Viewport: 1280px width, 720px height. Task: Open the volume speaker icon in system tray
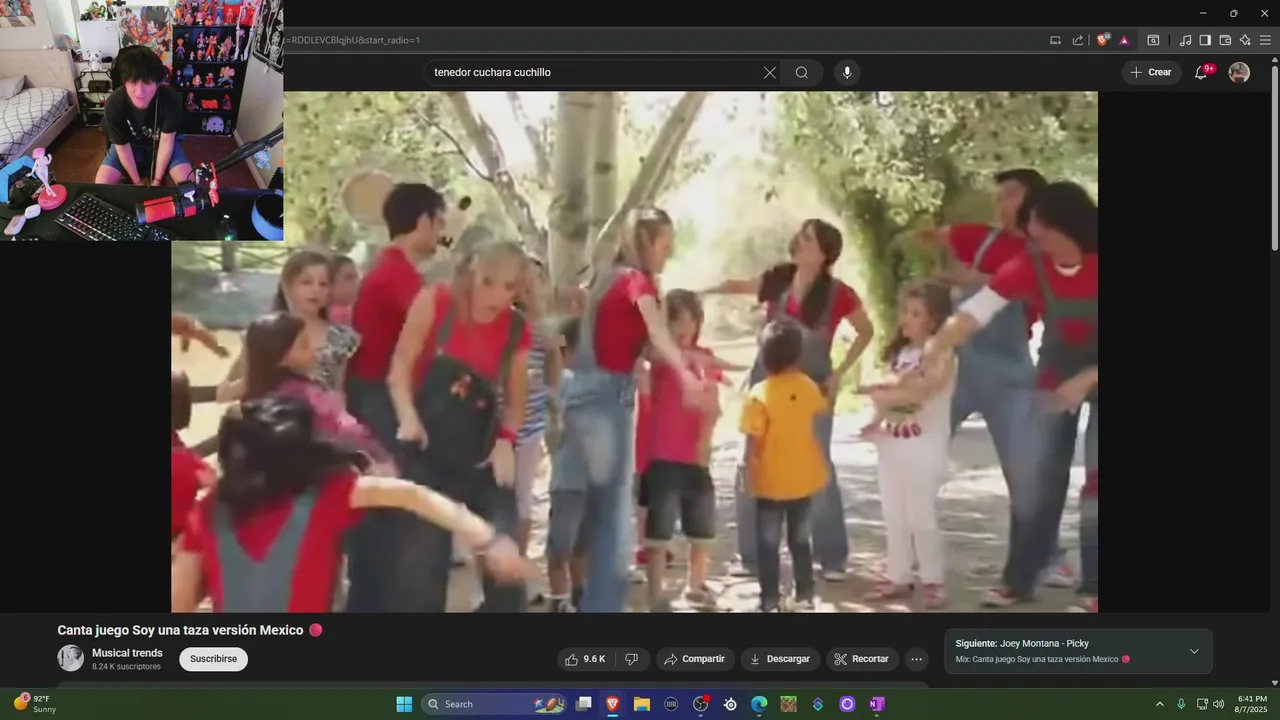[x=1218, y=704]
